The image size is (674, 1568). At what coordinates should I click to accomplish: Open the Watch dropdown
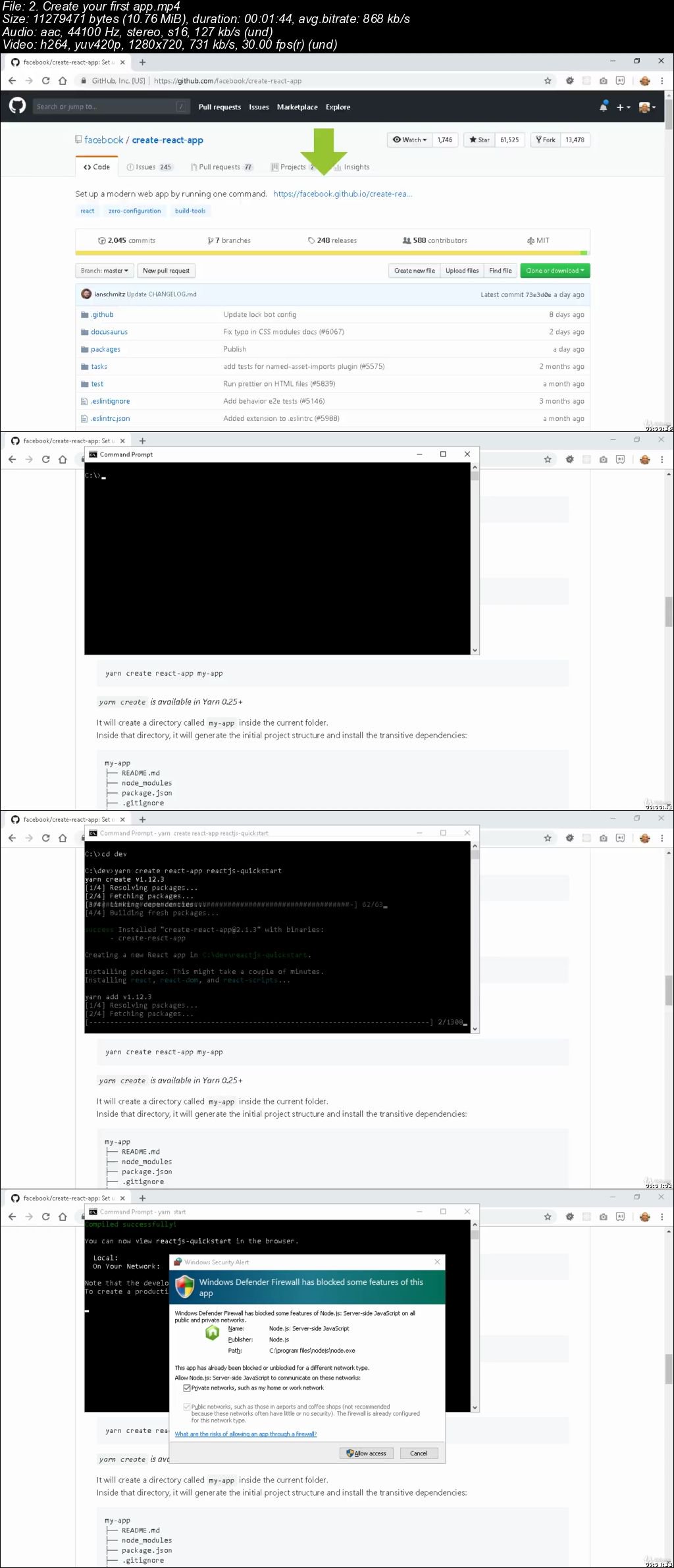tap(409, 140)
